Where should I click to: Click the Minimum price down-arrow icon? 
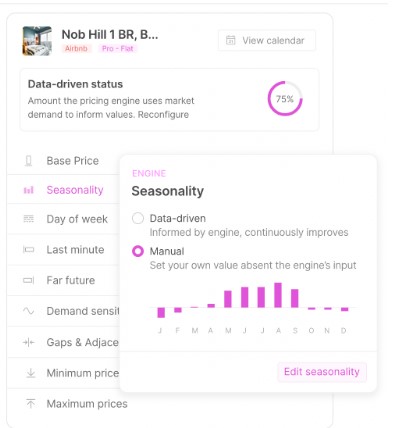tap(31, 373)
